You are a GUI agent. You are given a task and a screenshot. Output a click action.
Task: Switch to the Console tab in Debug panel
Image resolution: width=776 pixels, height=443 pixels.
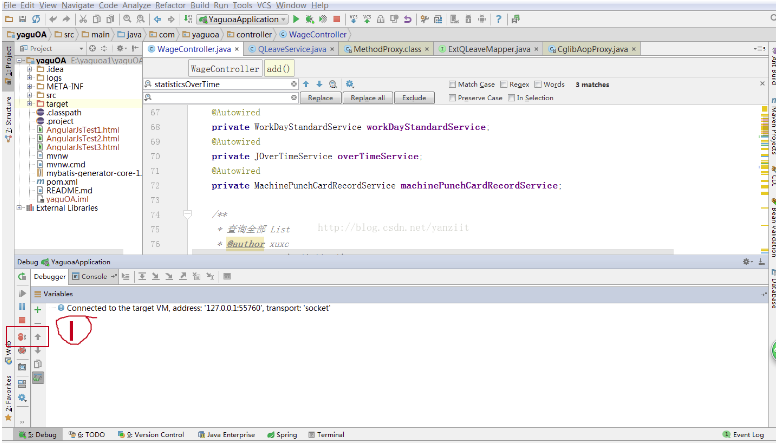coord(94,276)
